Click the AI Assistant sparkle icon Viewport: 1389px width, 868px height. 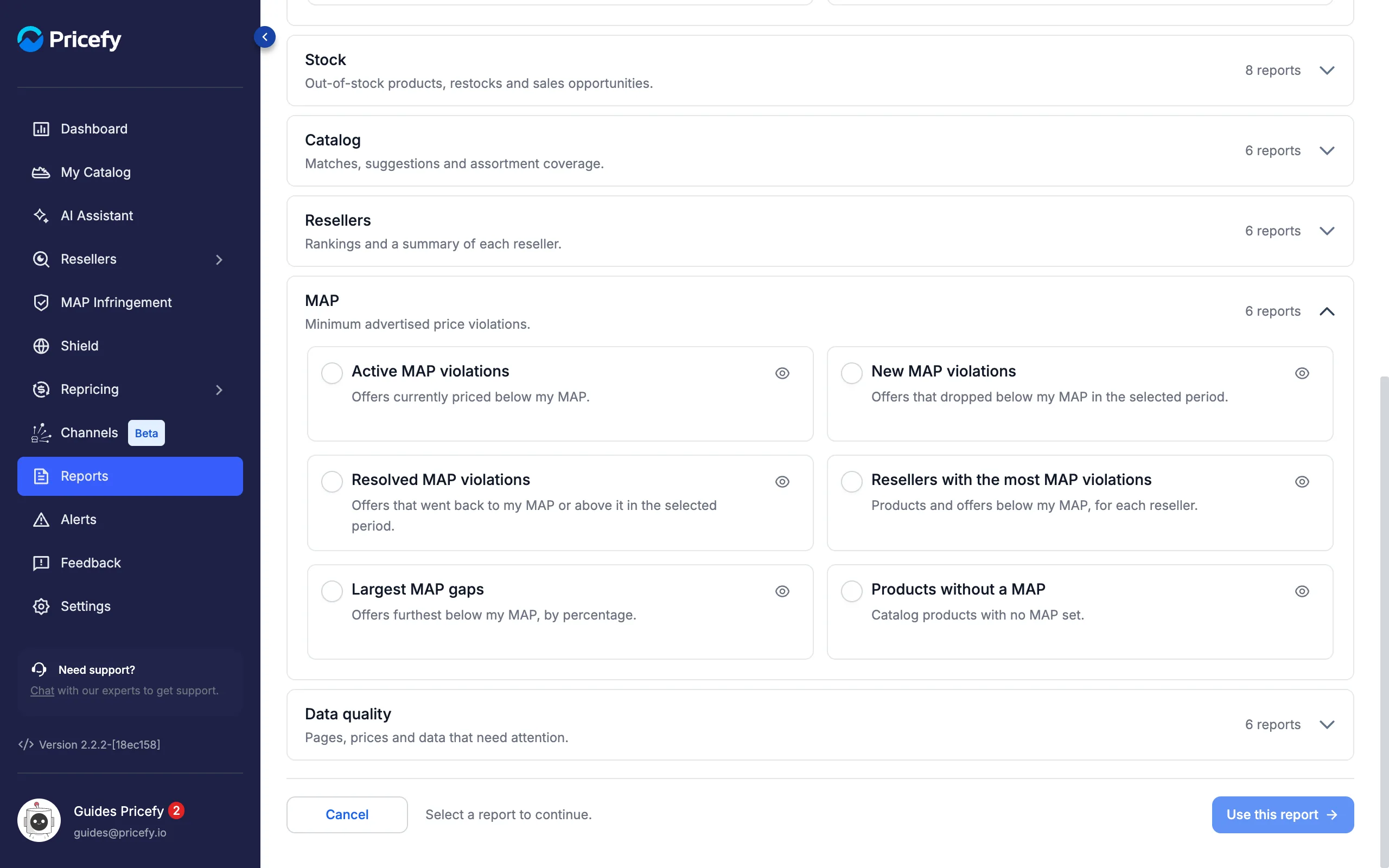coord(41,216)
